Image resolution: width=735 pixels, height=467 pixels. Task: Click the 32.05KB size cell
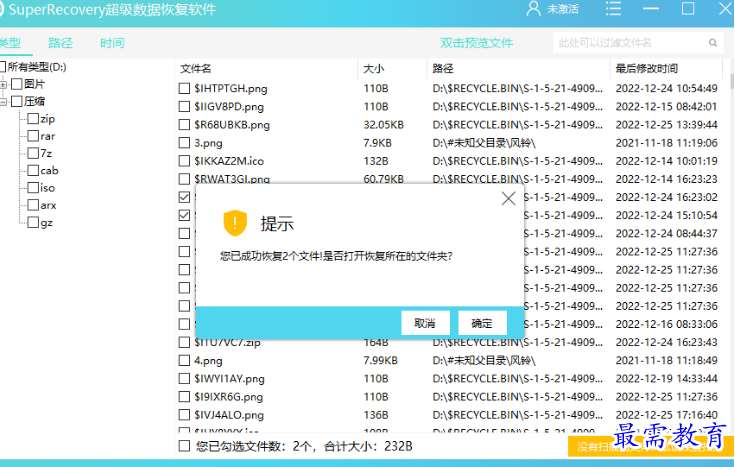[383, 125]
